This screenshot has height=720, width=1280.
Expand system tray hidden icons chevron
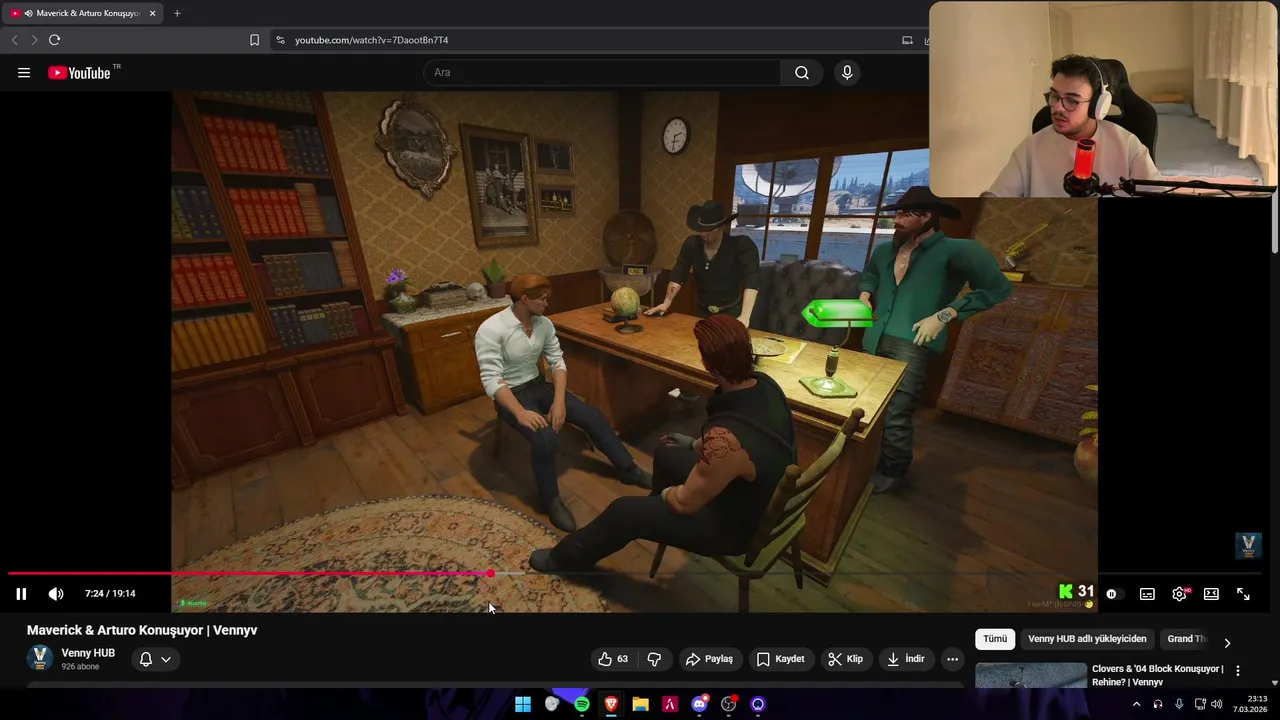[x=1136, y=704]
